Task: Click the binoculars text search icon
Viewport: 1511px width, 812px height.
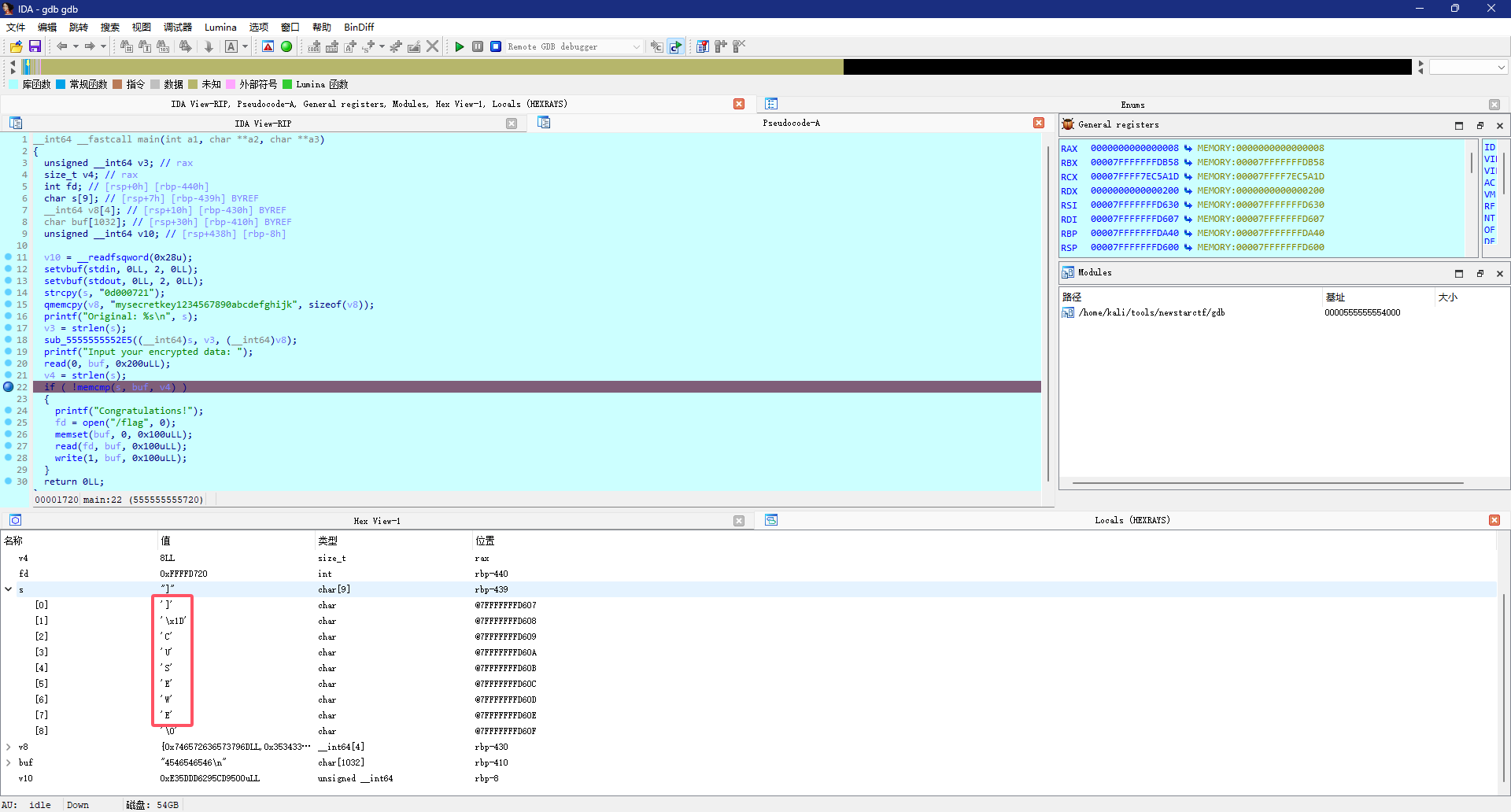Action: [x=145, y=46]
